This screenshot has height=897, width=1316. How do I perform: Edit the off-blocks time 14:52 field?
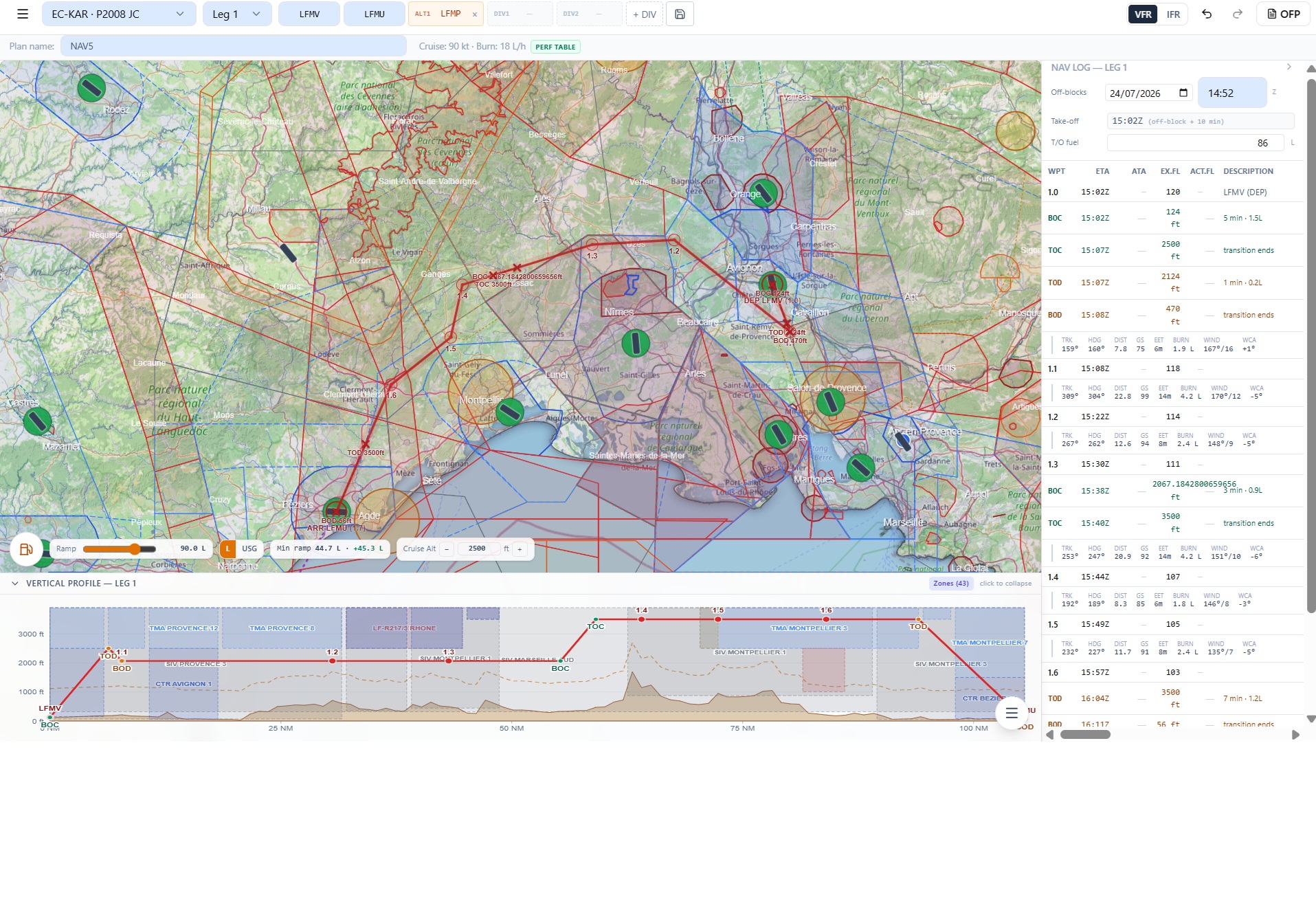[x=1232, y=93]
